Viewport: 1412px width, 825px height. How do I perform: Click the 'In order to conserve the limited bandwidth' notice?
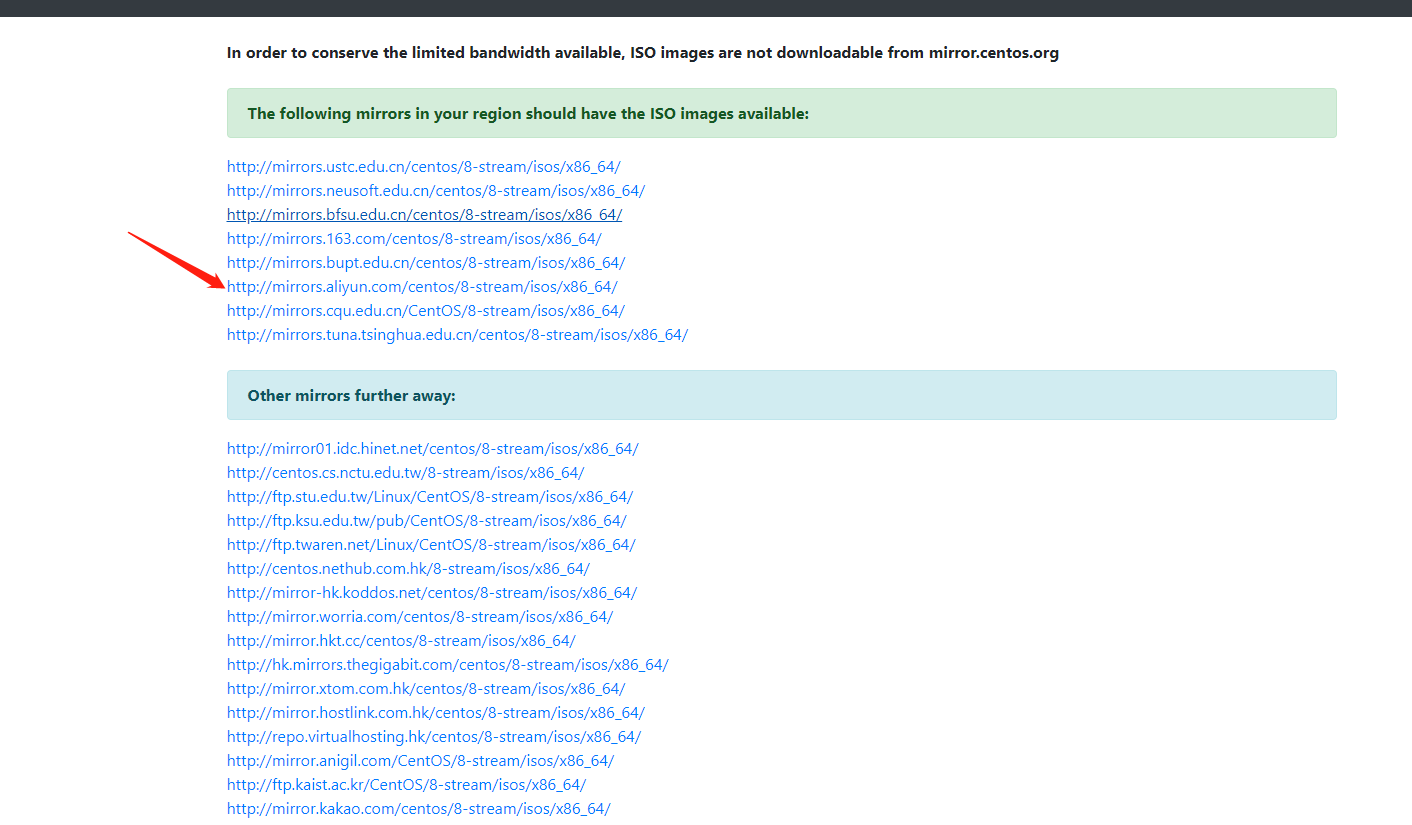point(643,53)
